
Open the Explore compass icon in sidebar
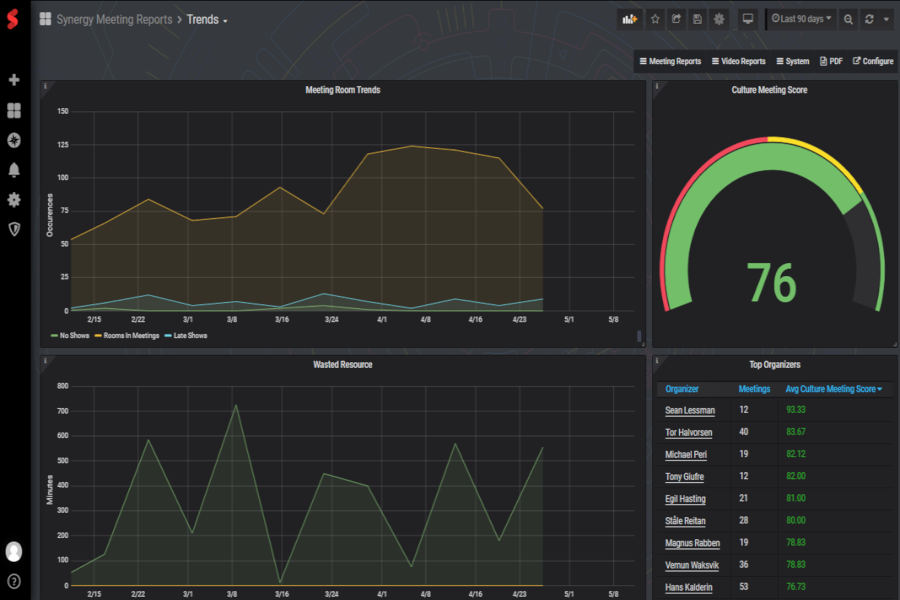(x=14, y=140)
